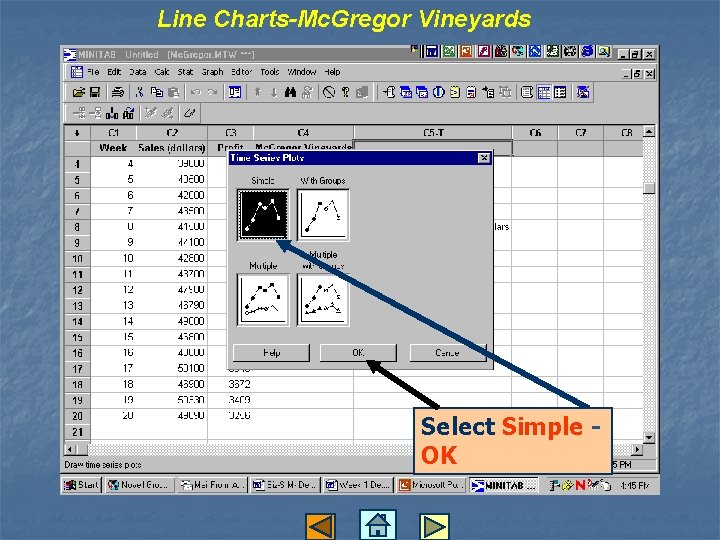Viewport: 720px width, 540px height.
Task: Select column header C6
Action: point(535,133)
